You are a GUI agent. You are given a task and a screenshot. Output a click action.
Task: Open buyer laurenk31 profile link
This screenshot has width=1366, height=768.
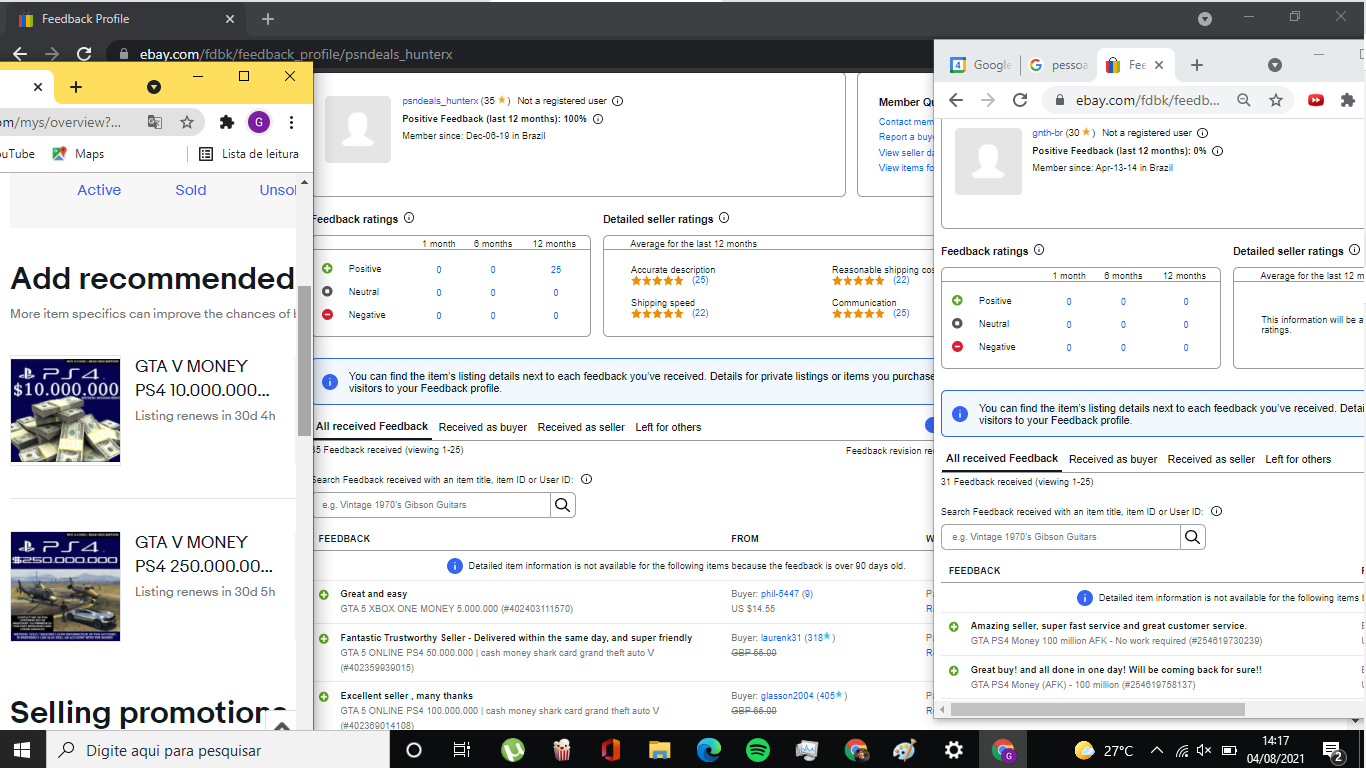(x=783, y=638)
